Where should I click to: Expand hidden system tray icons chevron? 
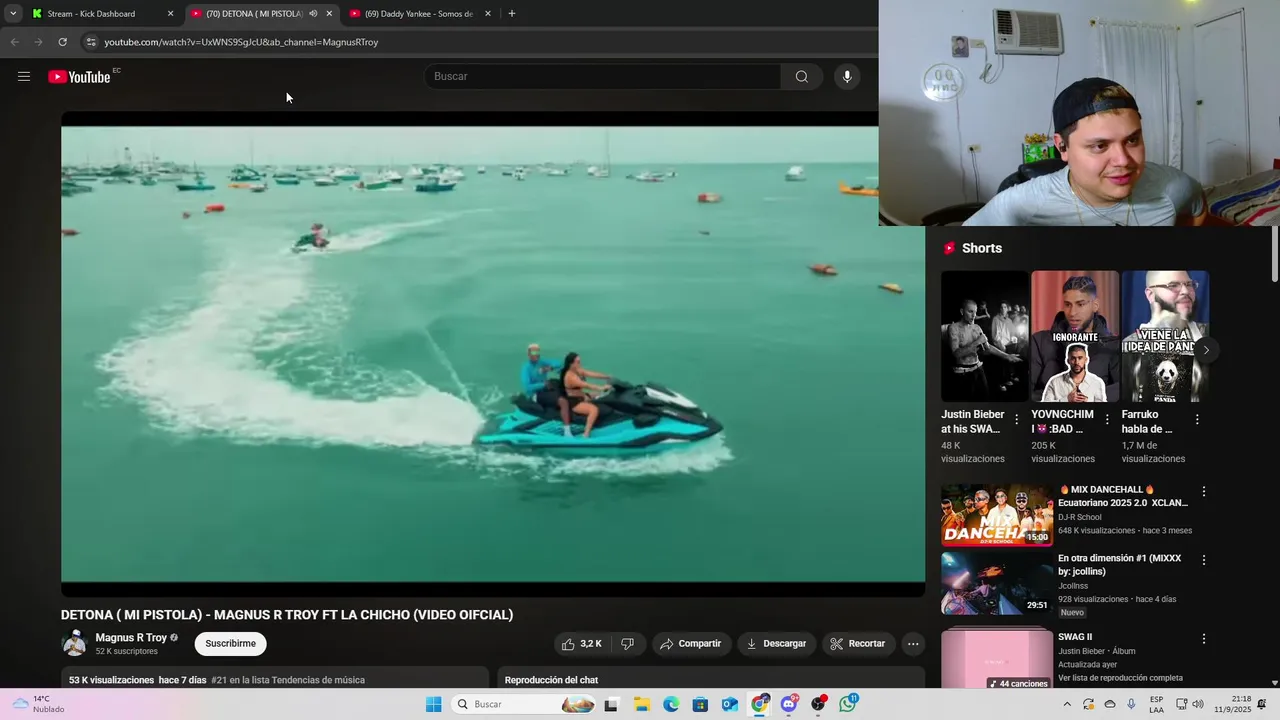1067,704
